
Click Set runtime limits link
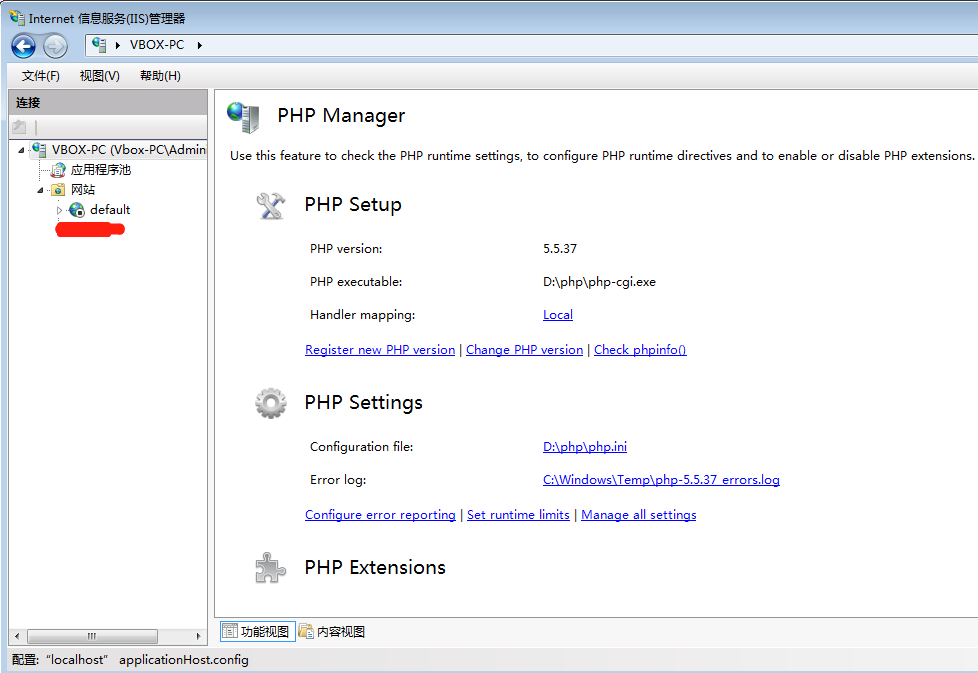(518, 515)
